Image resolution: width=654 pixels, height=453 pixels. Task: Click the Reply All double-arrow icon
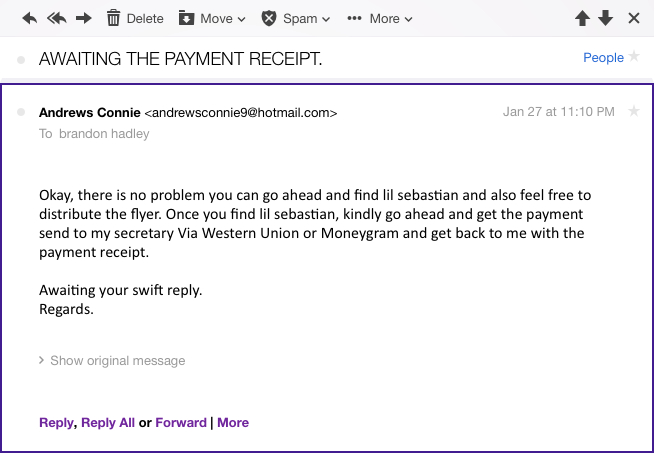[57, 18]
